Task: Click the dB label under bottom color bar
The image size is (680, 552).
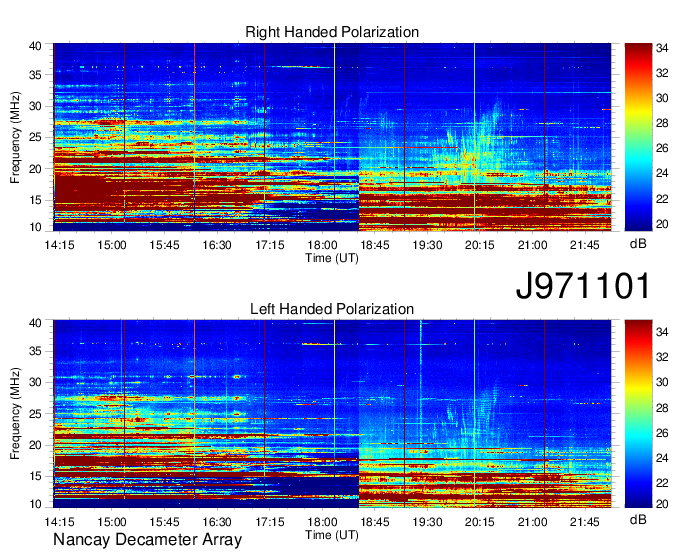Action: [638, 519]
